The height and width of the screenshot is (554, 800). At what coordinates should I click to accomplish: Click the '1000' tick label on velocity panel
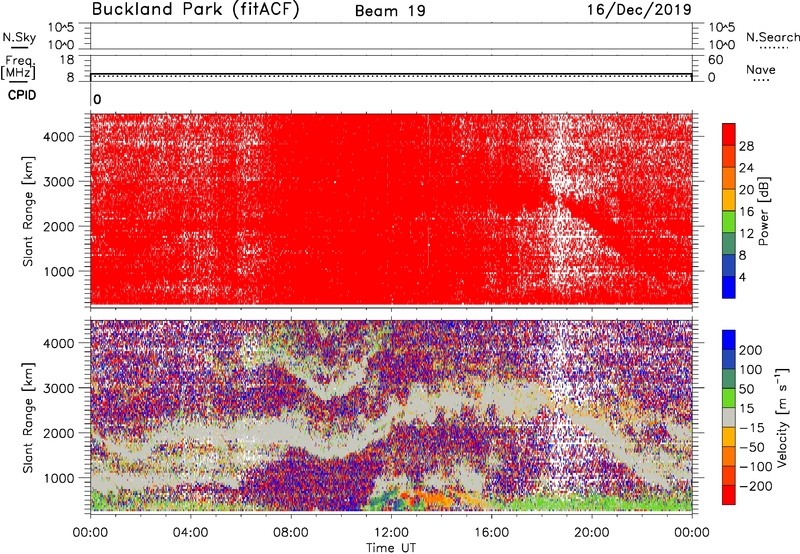point(58,478)
